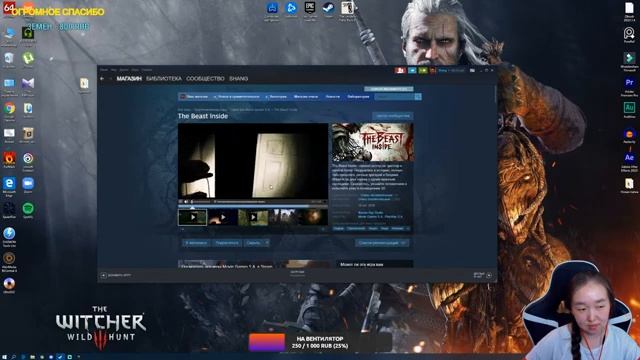Select the fourth screenshot thumbnail
640x360 pixels.
283,217
